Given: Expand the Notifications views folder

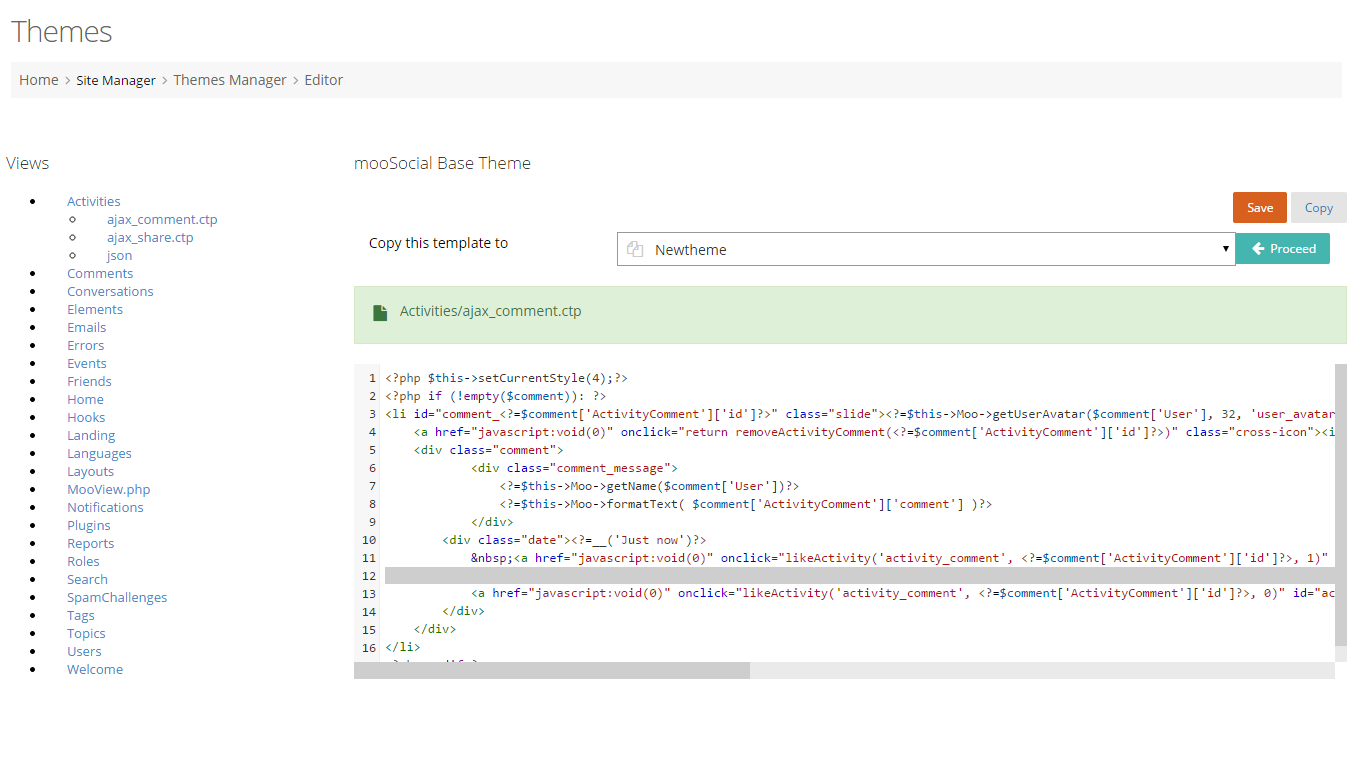Looking at the screenshot, I should click(x=105, y=507).
